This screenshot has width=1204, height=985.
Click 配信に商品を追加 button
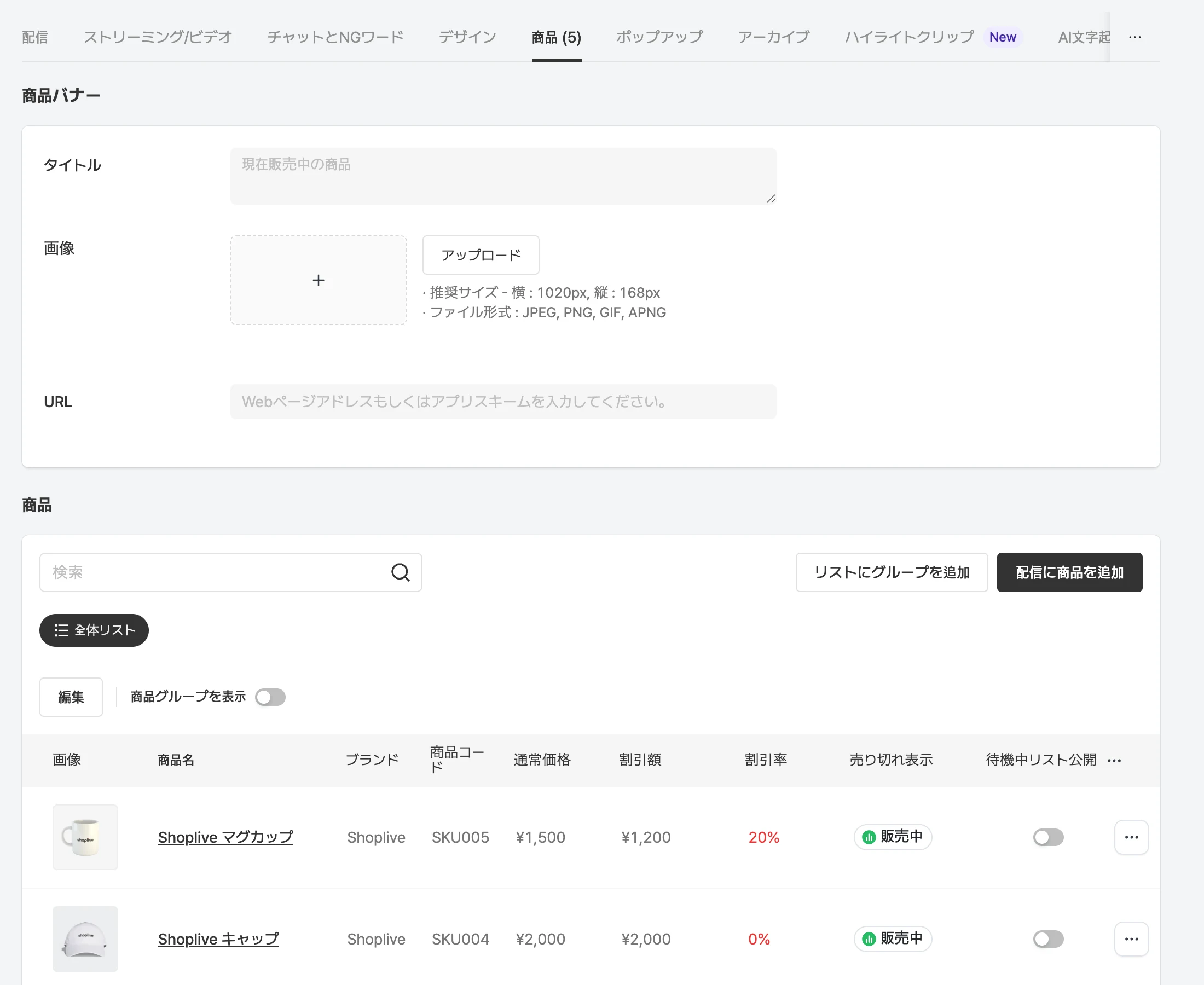[x=1069, y=572]
